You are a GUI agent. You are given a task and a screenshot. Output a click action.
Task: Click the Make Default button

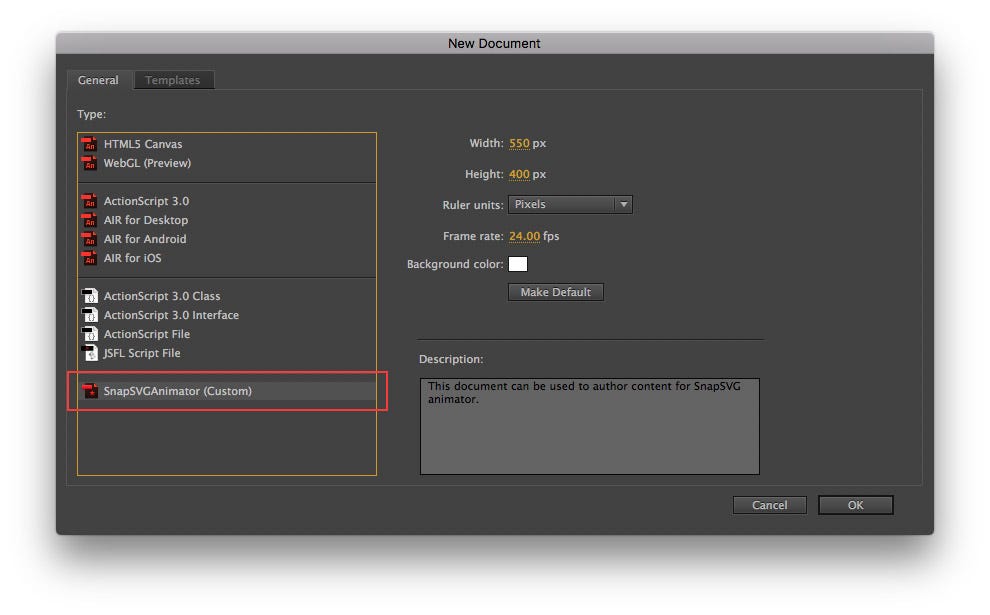556,292
